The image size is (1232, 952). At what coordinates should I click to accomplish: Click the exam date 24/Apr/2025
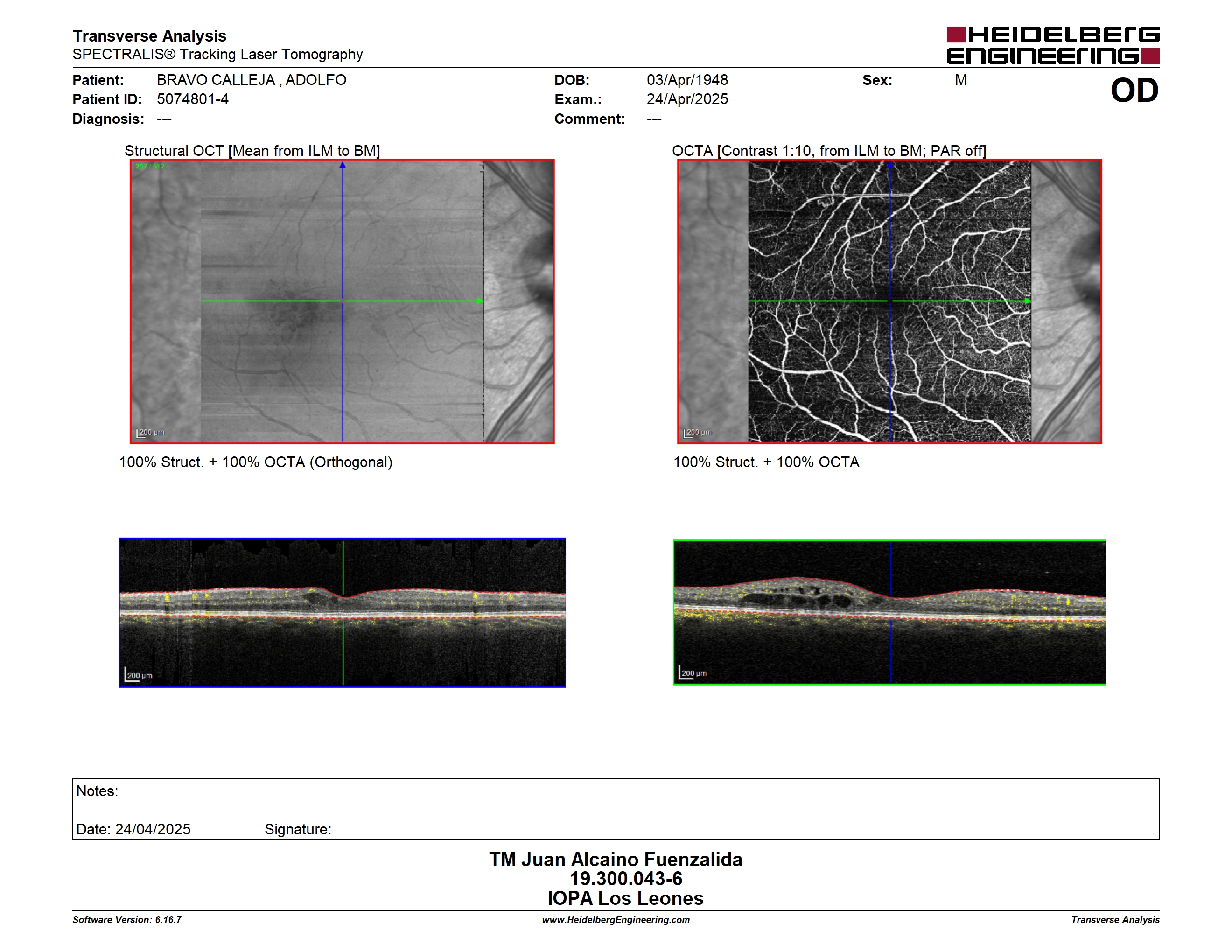687,99
